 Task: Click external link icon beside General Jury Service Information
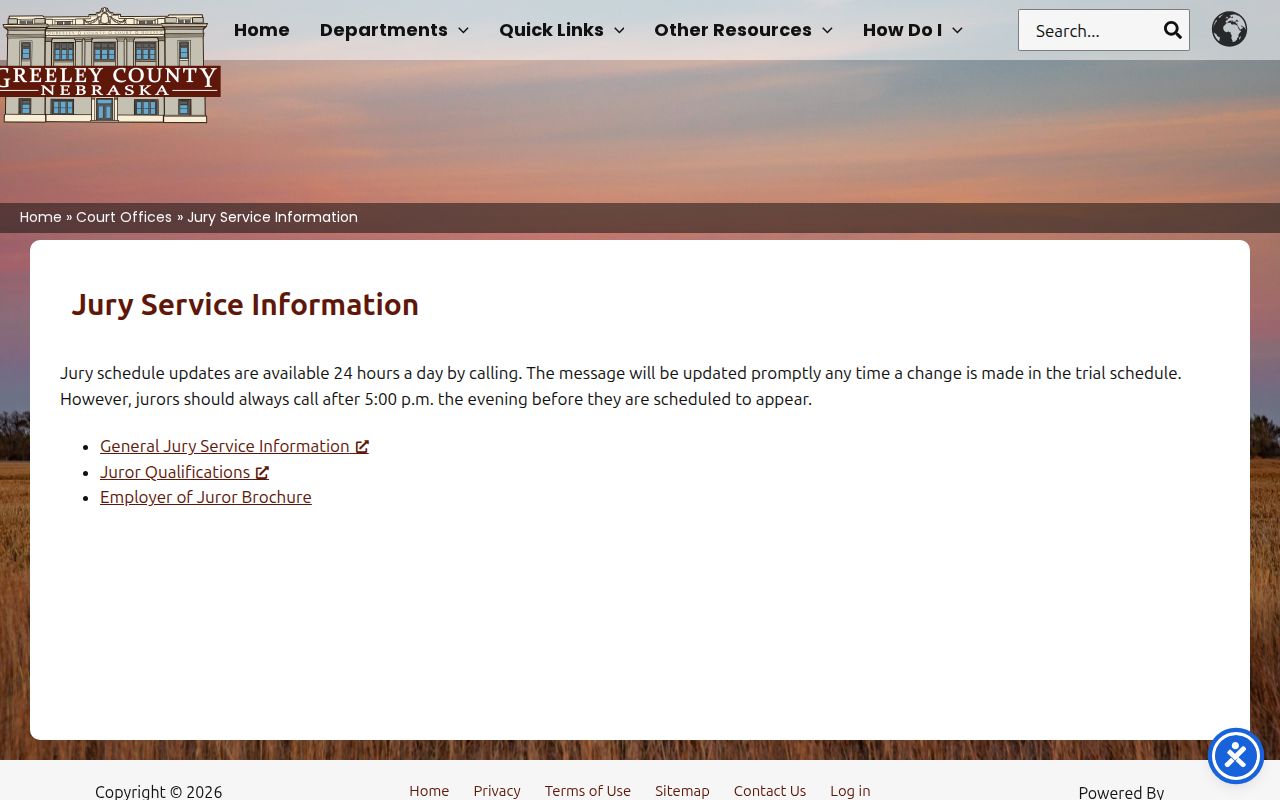pos(362,447)
